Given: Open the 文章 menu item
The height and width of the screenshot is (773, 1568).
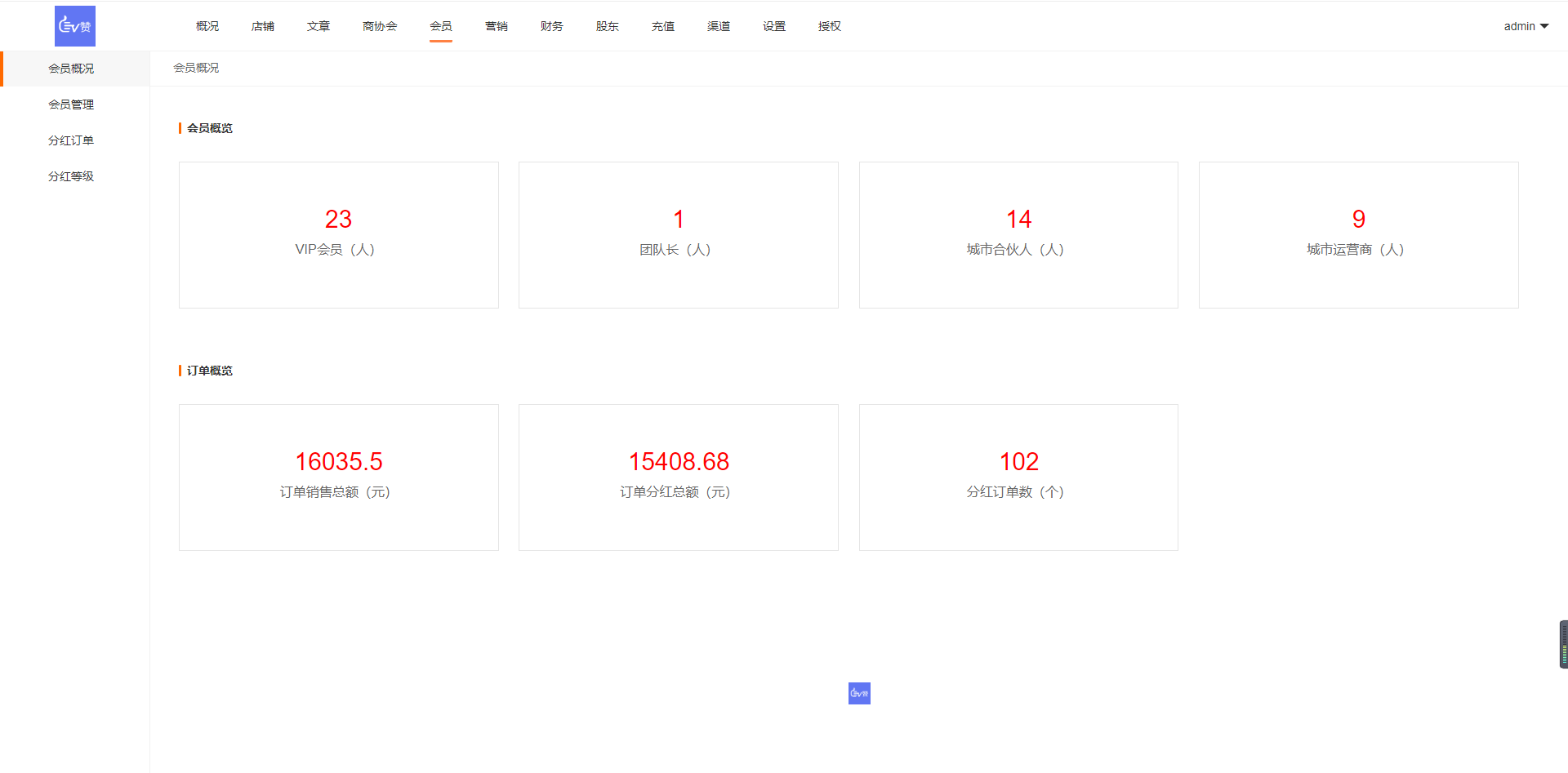Looking at the screenshot, I should click(318, 26).
